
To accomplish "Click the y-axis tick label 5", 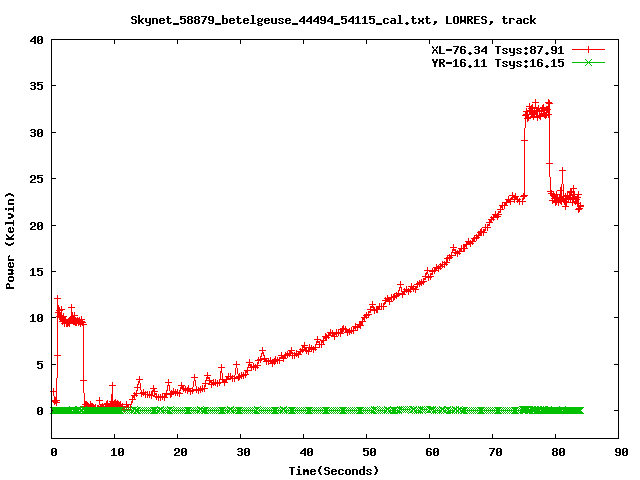I will [x=40, y=364].
